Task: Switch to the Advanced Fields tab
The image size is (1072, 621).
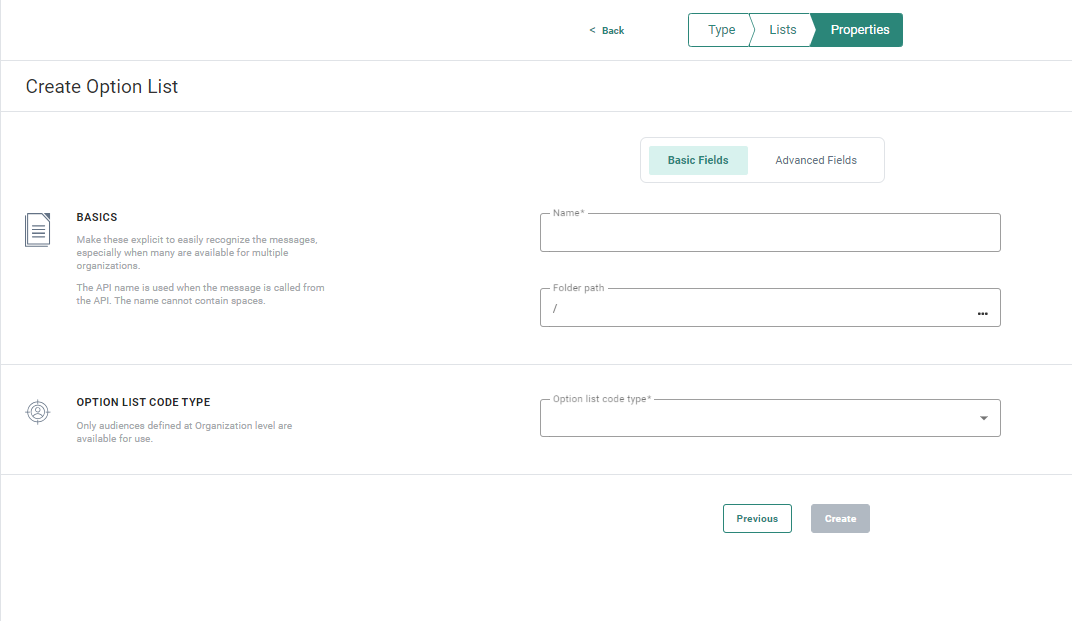Action: pos(815,160)
